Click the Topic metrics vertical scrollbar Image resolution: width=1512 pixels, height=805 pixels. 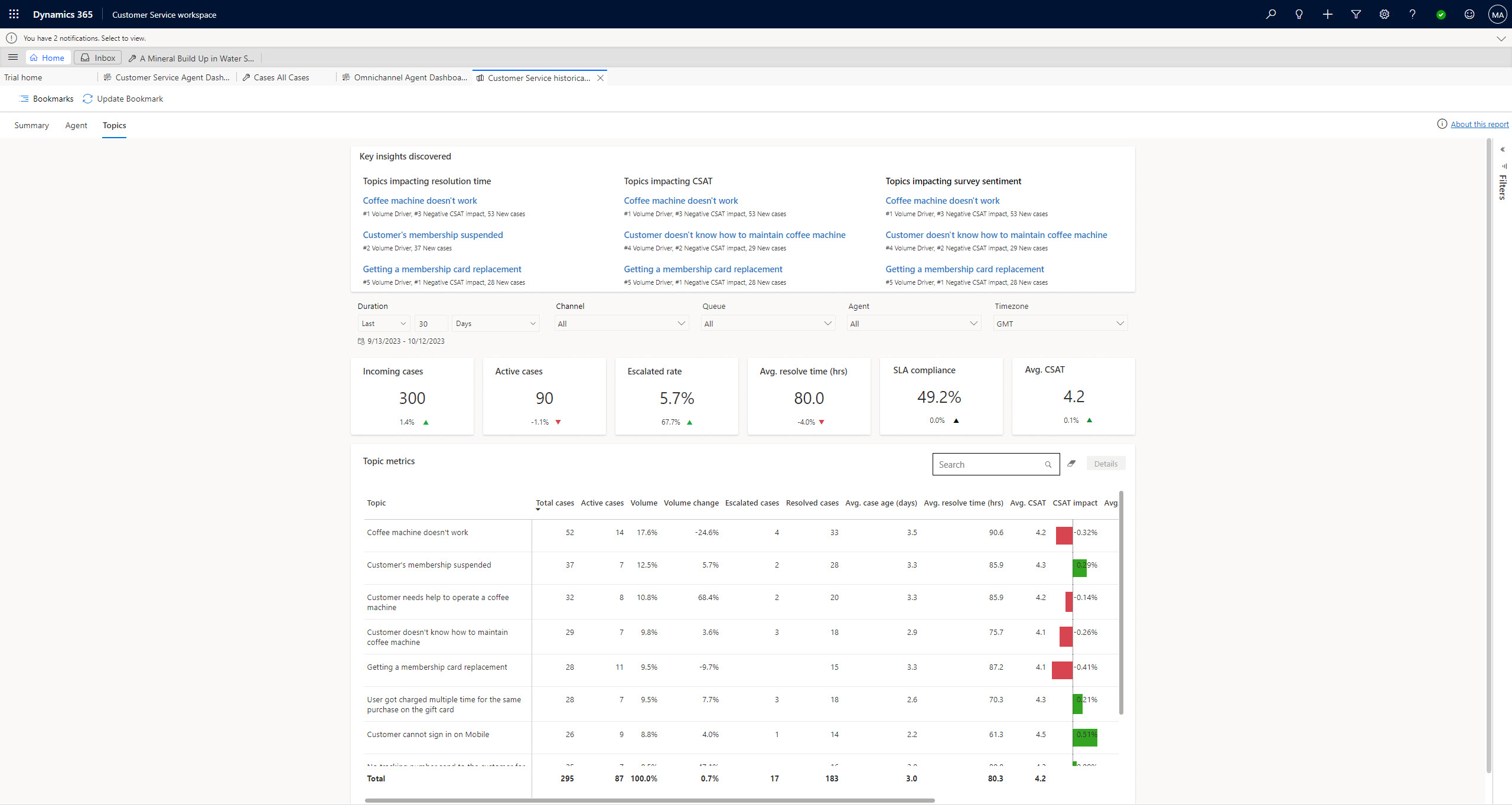pyautogui.click(x=1121, y=602)
